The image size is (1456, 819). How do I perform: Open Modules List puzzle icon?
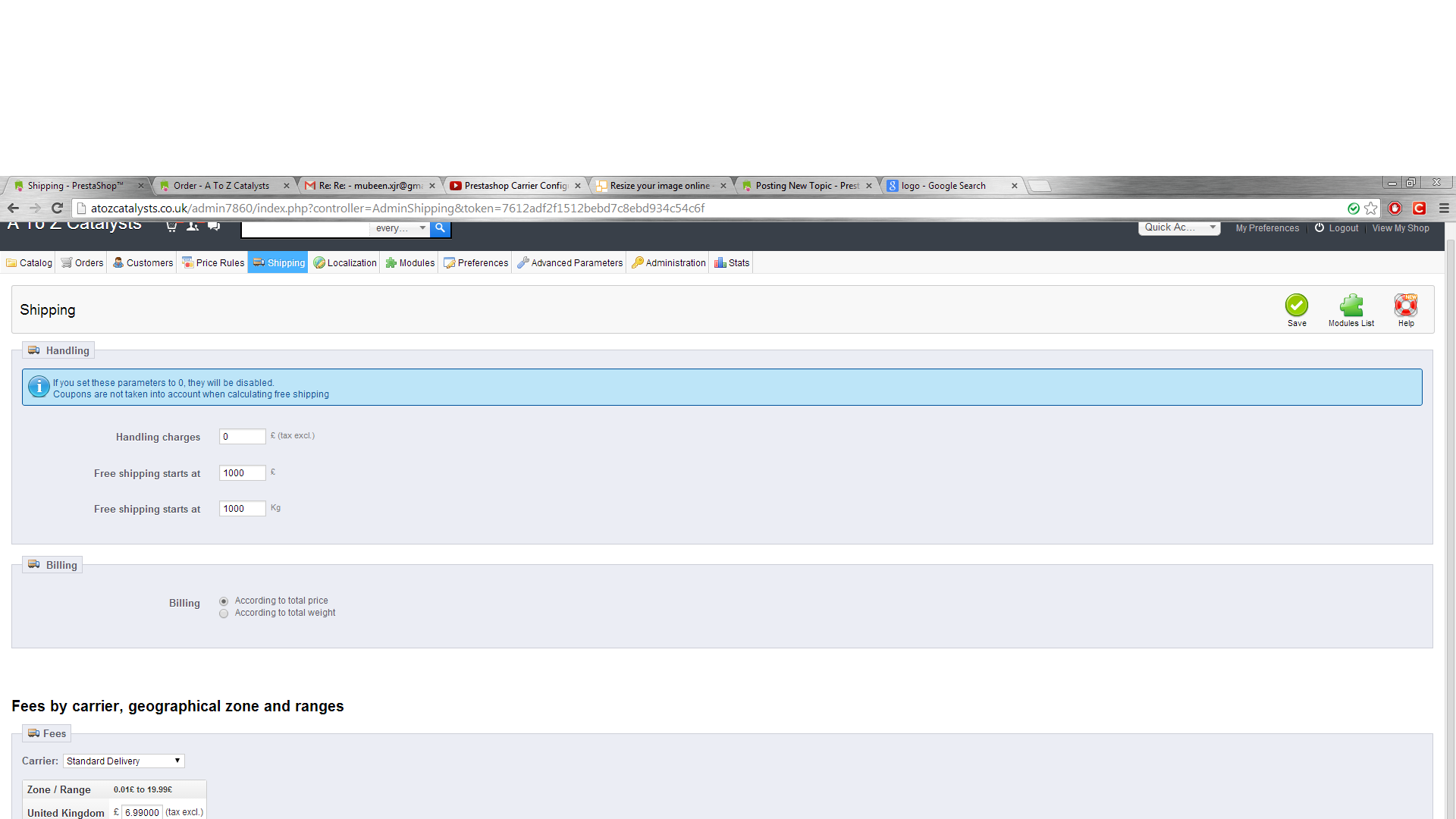1351,306
